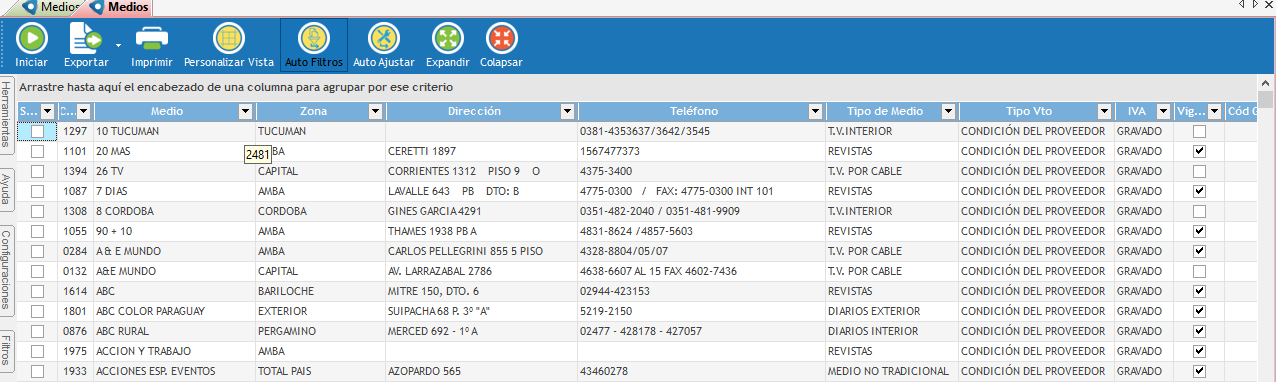Viewport: 1276px width, 382px height.
Task: Click the Imprimir printer icon
Action: coord(152,38)
